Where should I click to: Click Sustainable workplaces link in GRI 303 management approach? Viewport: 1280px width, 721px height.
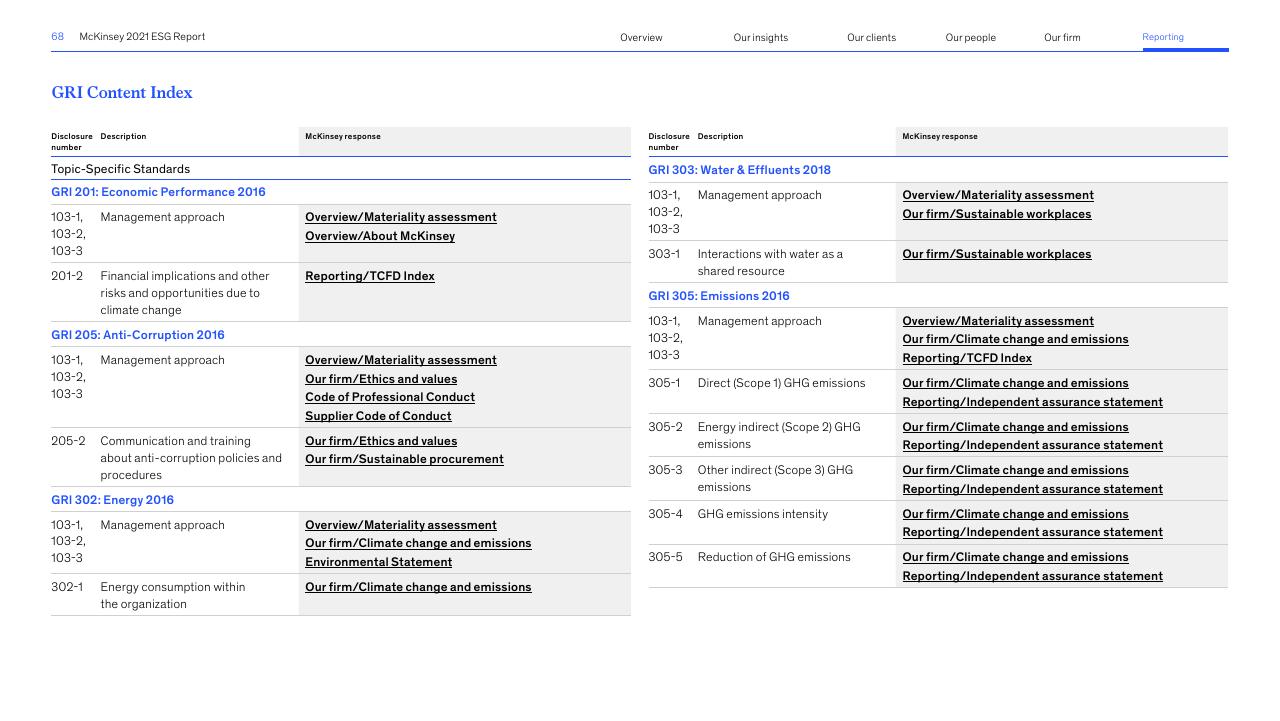[x=997, y=214]
